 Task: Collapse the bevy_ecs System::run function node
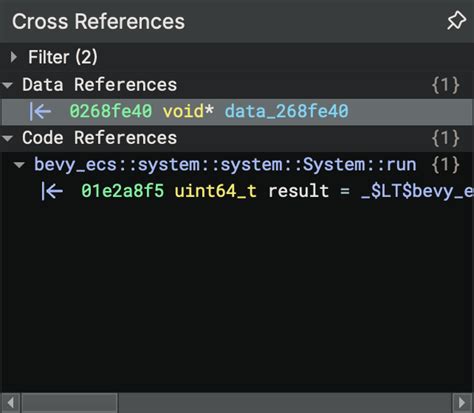pyautogui.click(x=19, y=165)
